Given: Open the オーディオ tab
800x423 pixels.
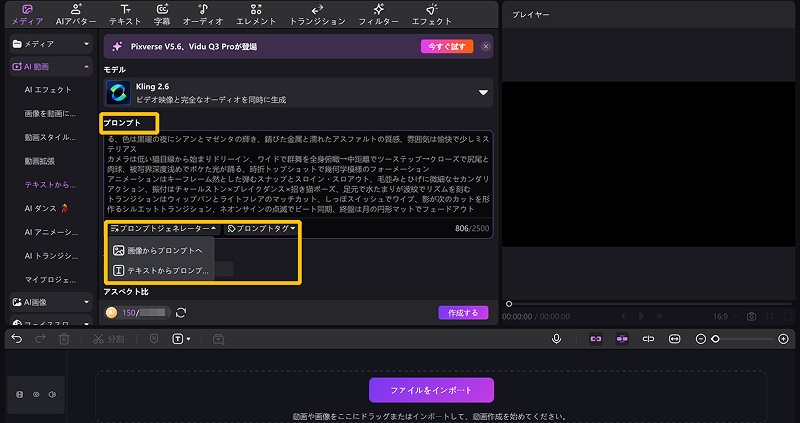Looking at the screenshot, I should pos(203,15).
